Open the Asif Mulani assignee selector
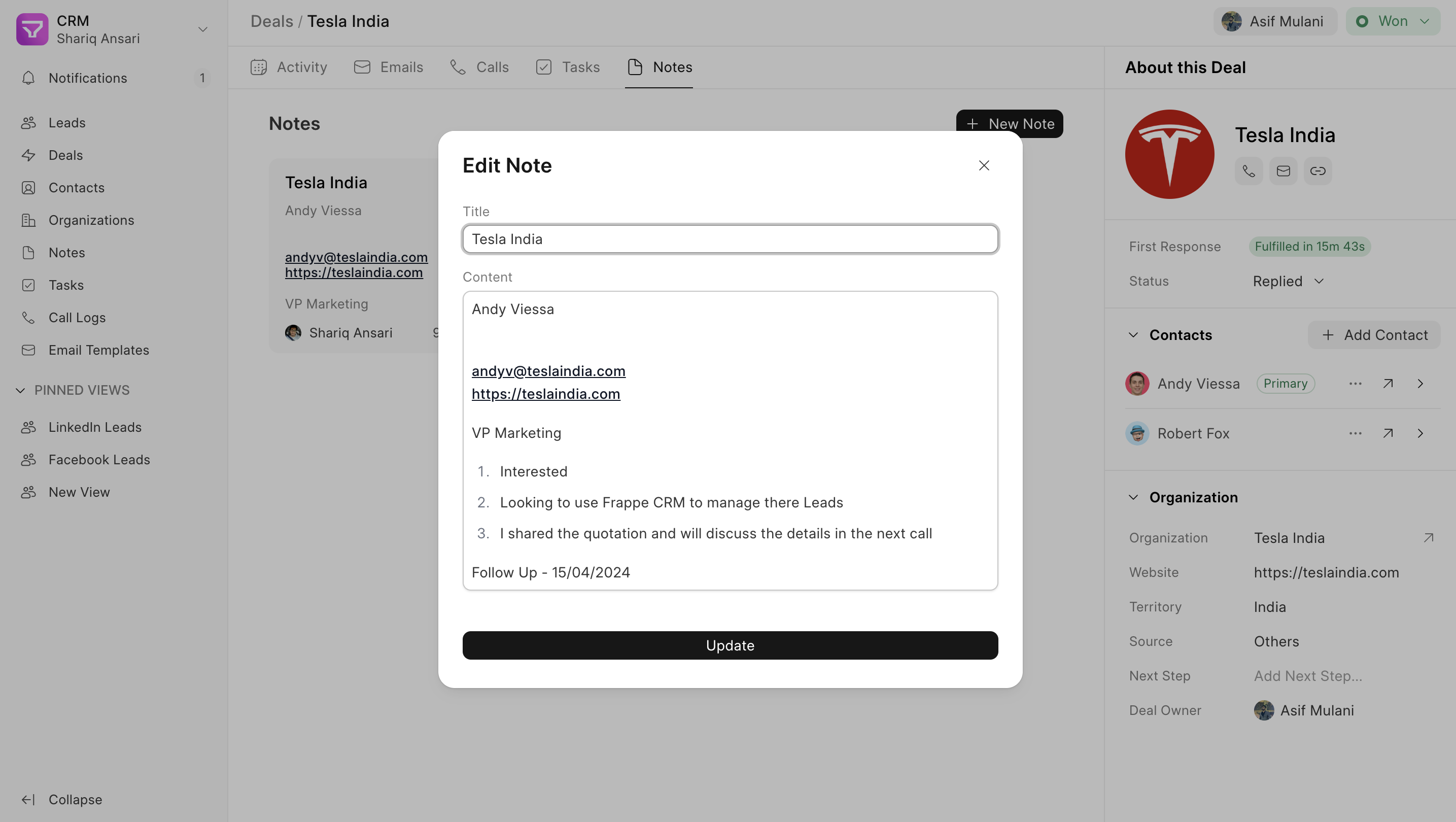Viewport: 1456px width, 822px height. (1275, 21)
